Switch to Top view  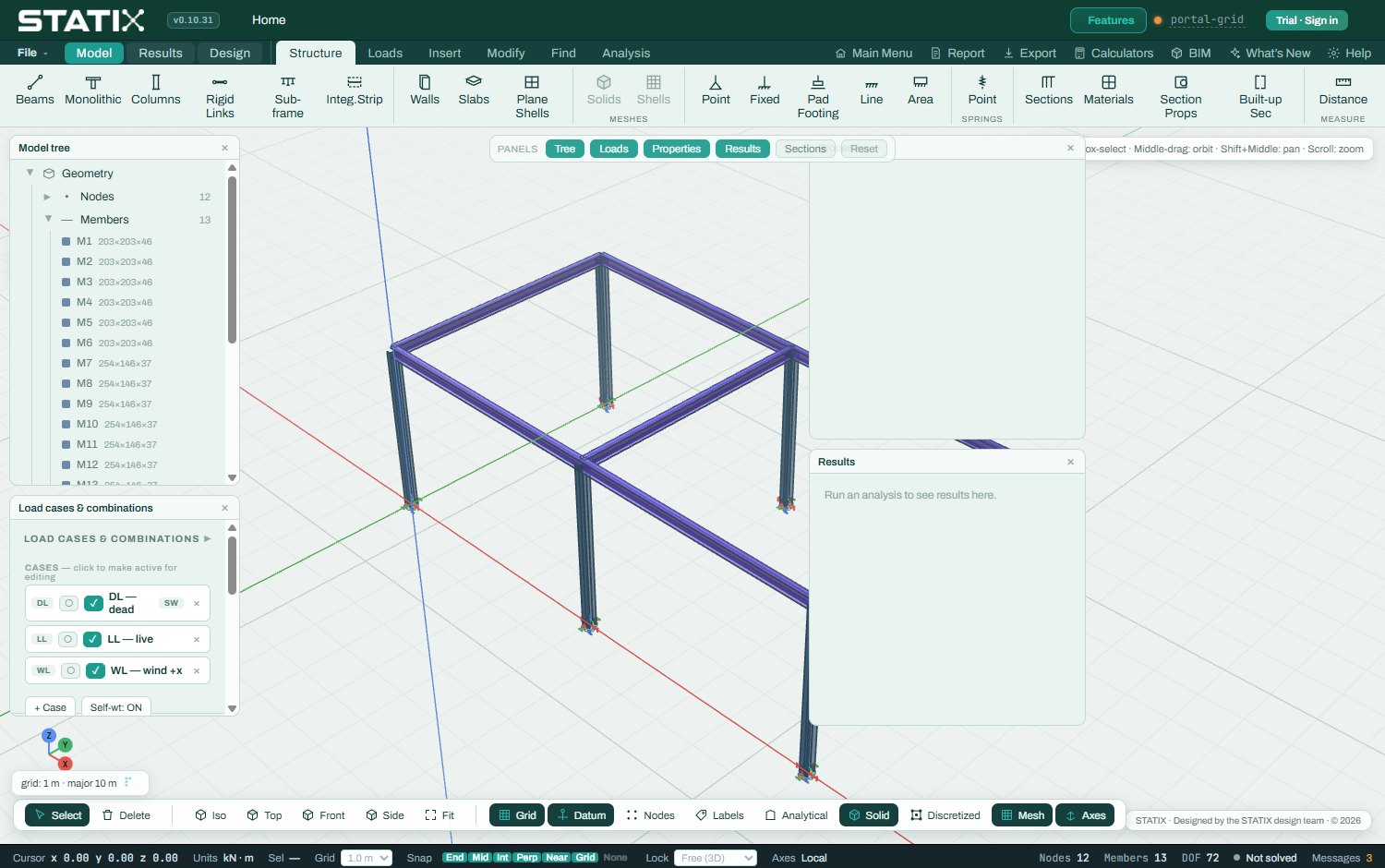pyautogui.click(x=264, y=815)
